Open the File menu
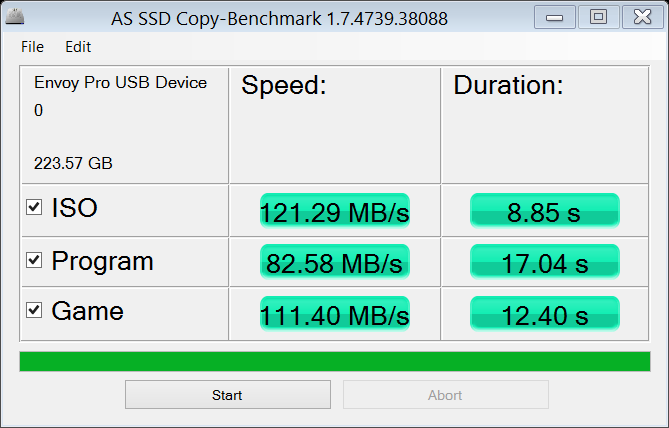Viewport: 669px width, 428px height. pyautogui.click(x=32, y=46)
